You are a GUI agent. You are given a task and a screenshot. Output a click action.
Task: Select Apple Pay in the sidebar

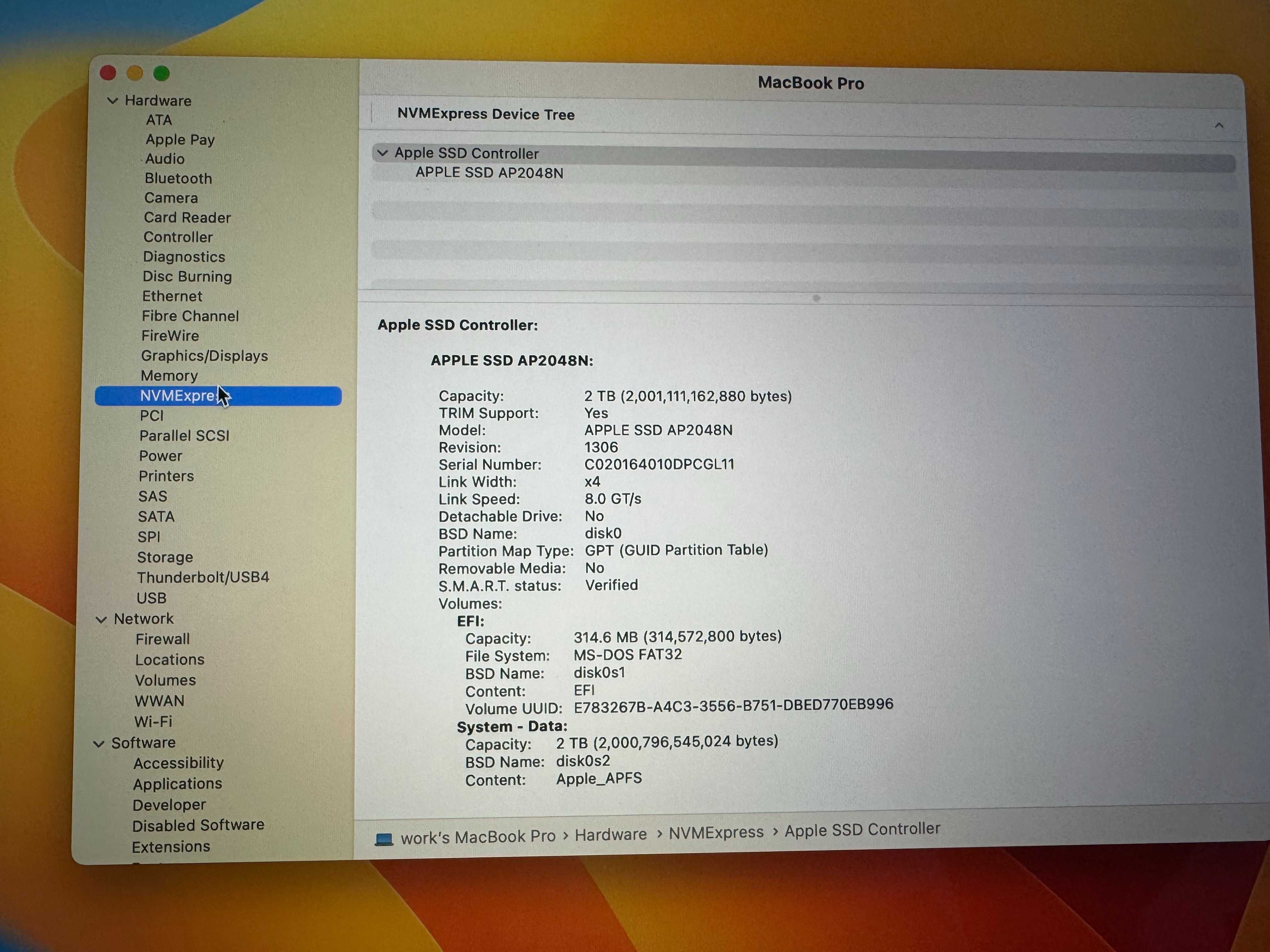coord(180,139)
